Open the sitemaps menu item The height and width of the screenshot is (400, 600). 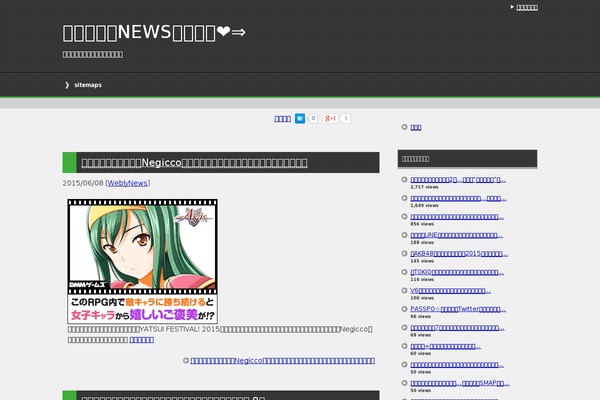coord(88,85)
